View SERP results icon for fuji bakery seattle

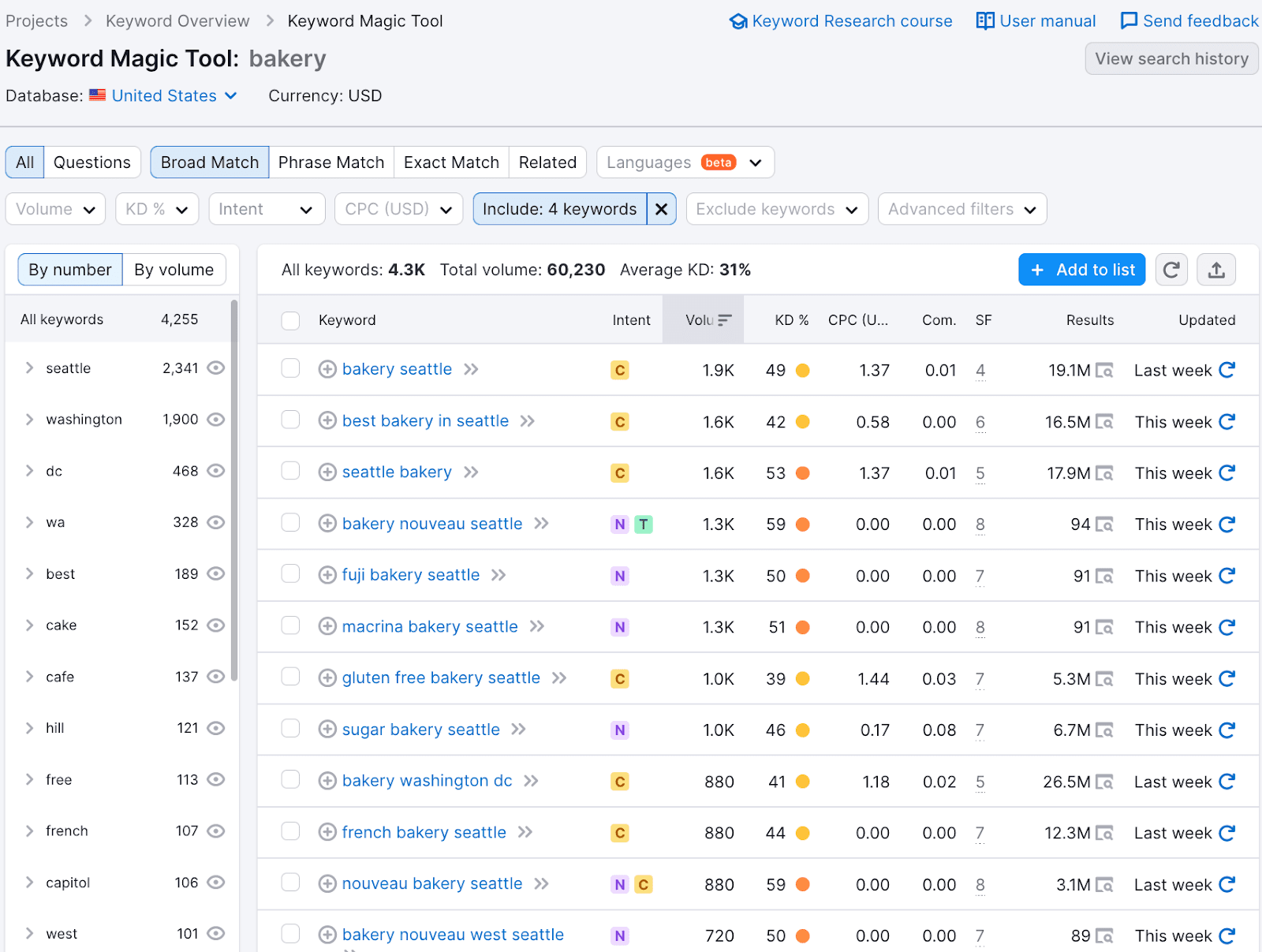1104,577
